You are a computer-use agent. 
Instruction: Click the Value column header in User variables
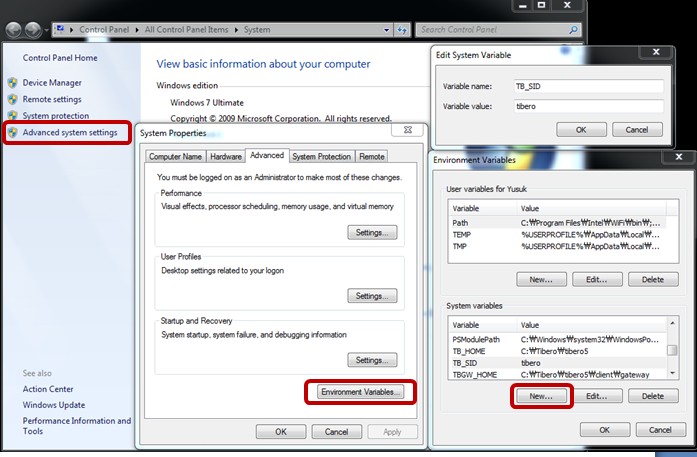tap(592, 208)
